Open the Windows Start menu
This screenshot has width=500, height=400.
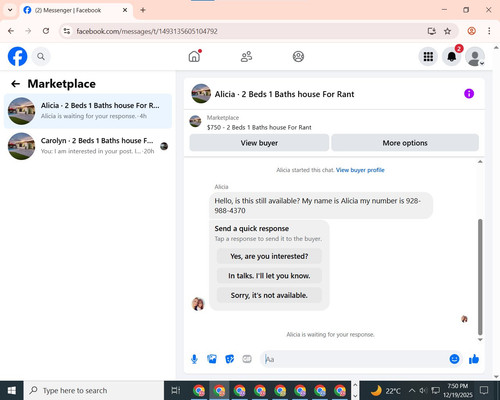(x=12, y=390)
